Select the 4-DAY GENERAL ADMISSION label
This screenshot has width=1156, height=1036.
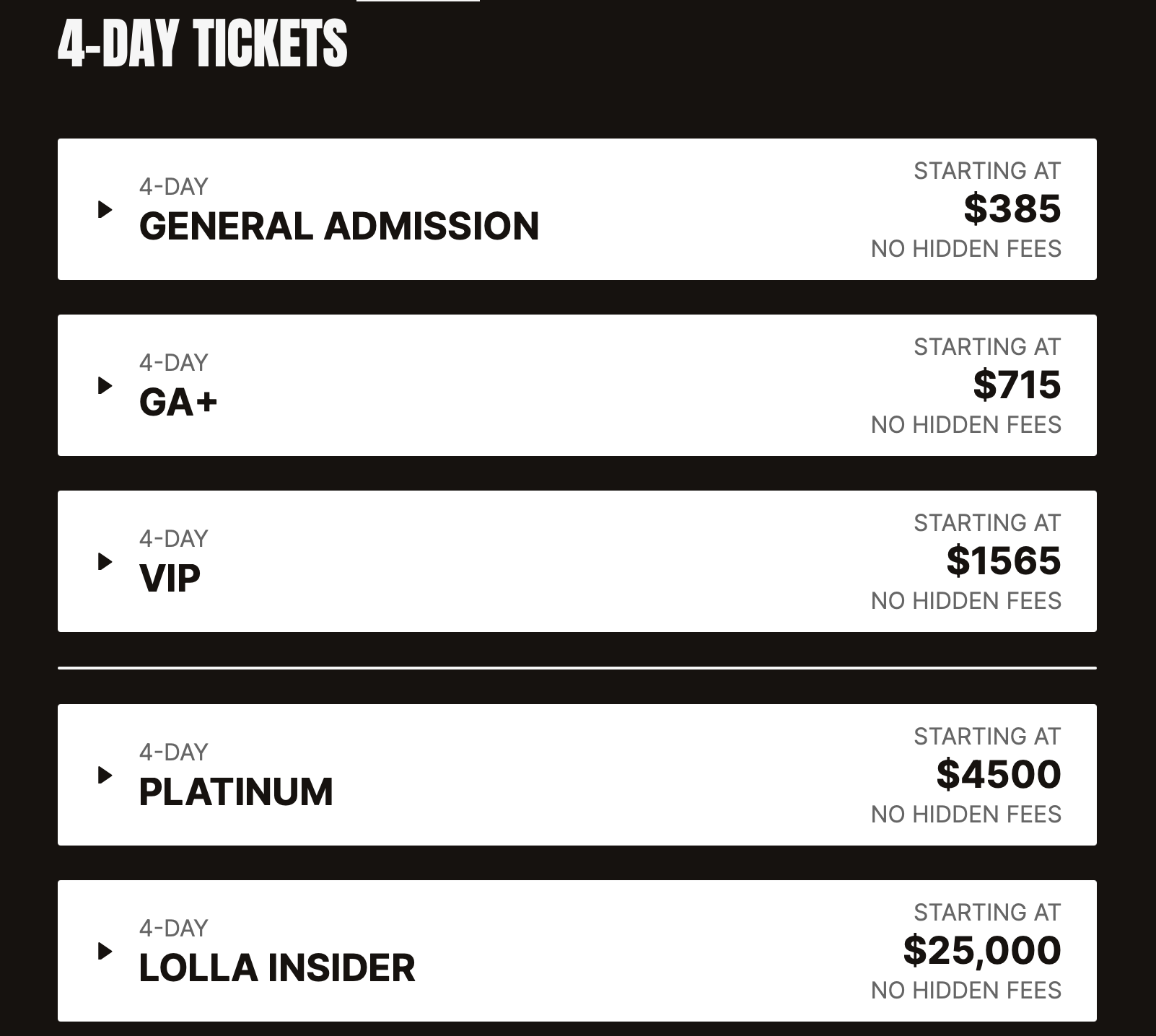(x=339, y=225)
